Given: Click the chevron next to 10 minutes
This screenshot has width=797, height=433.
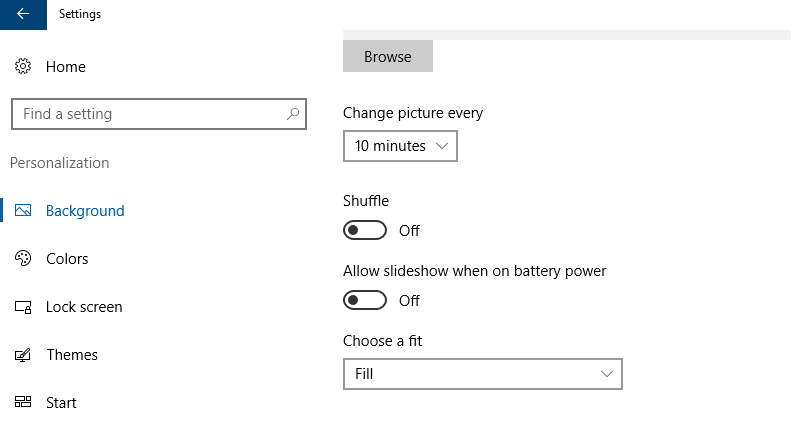Looking at the screenshot, I should point(442,146).
